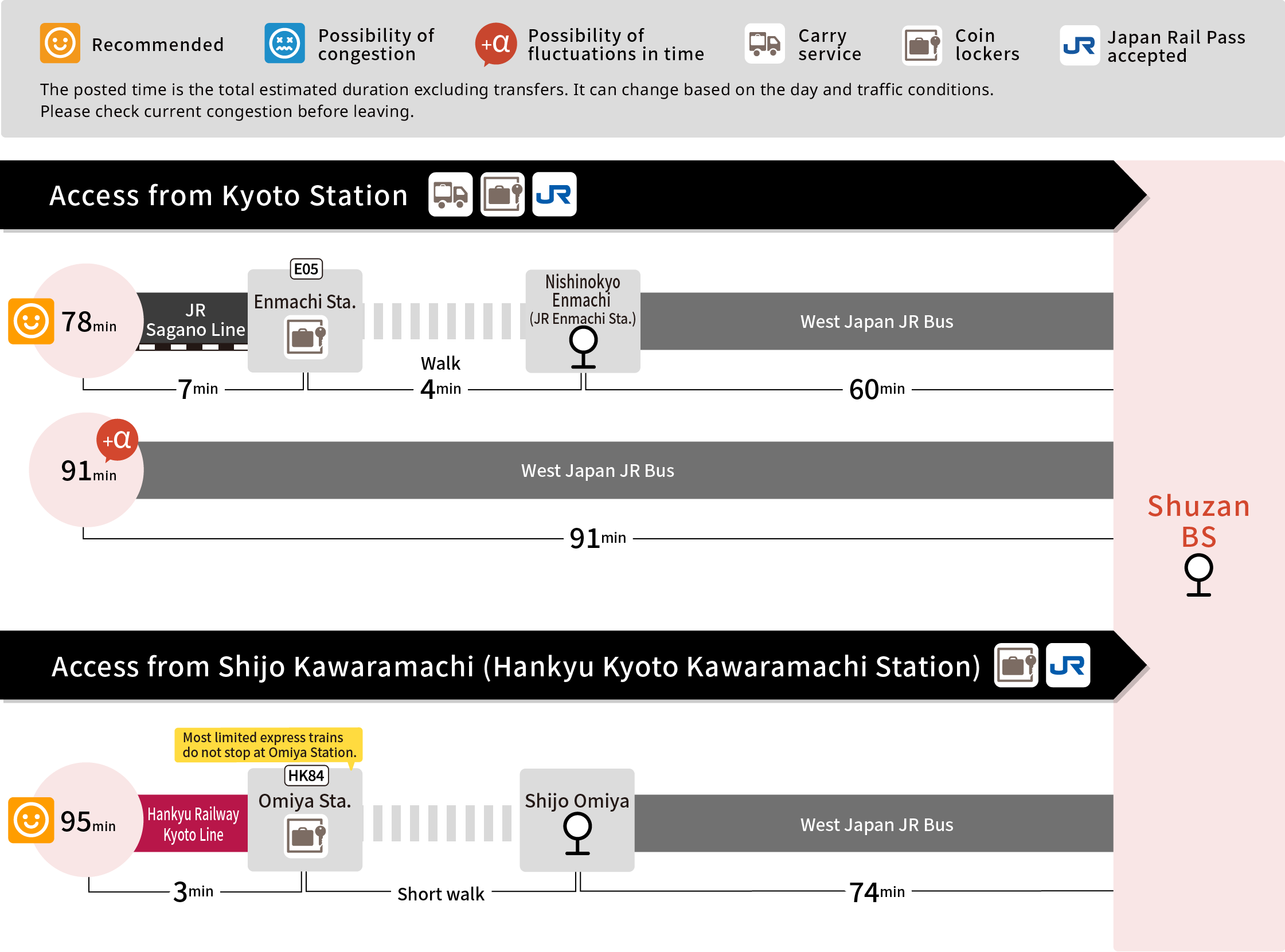
Task: Click the 'Walk 4min' label
Action: pyautogui.click(x=440, y=378)
